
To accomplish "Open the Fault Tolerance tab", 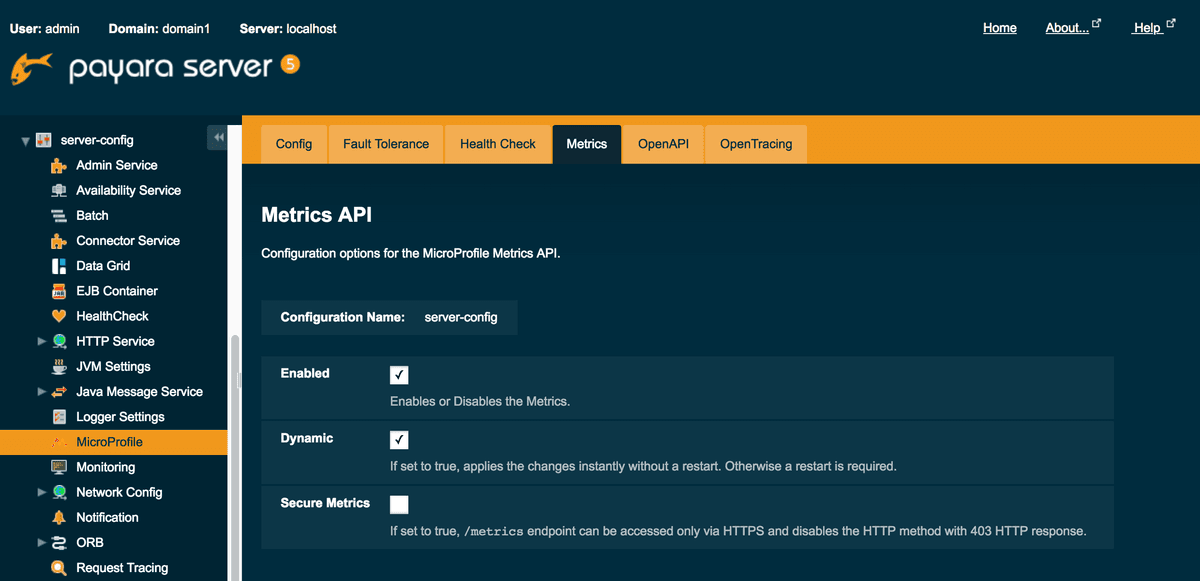I will tap(386, 144).
